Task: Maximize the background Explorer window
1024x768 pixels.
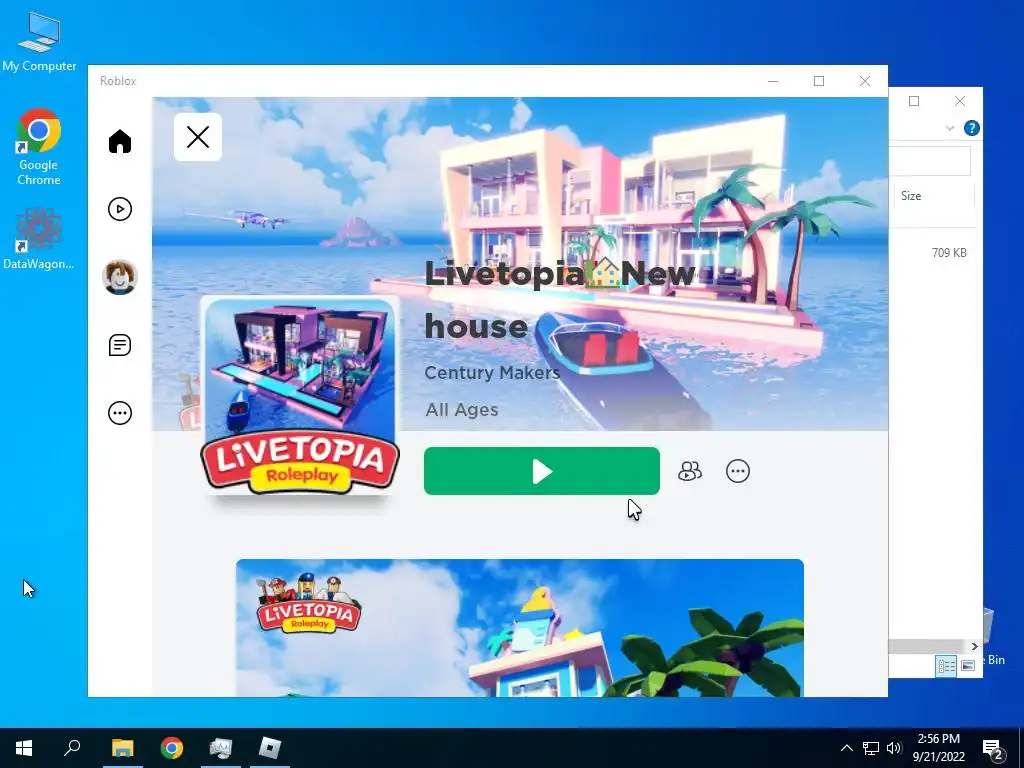Action: tap(914, 101)
